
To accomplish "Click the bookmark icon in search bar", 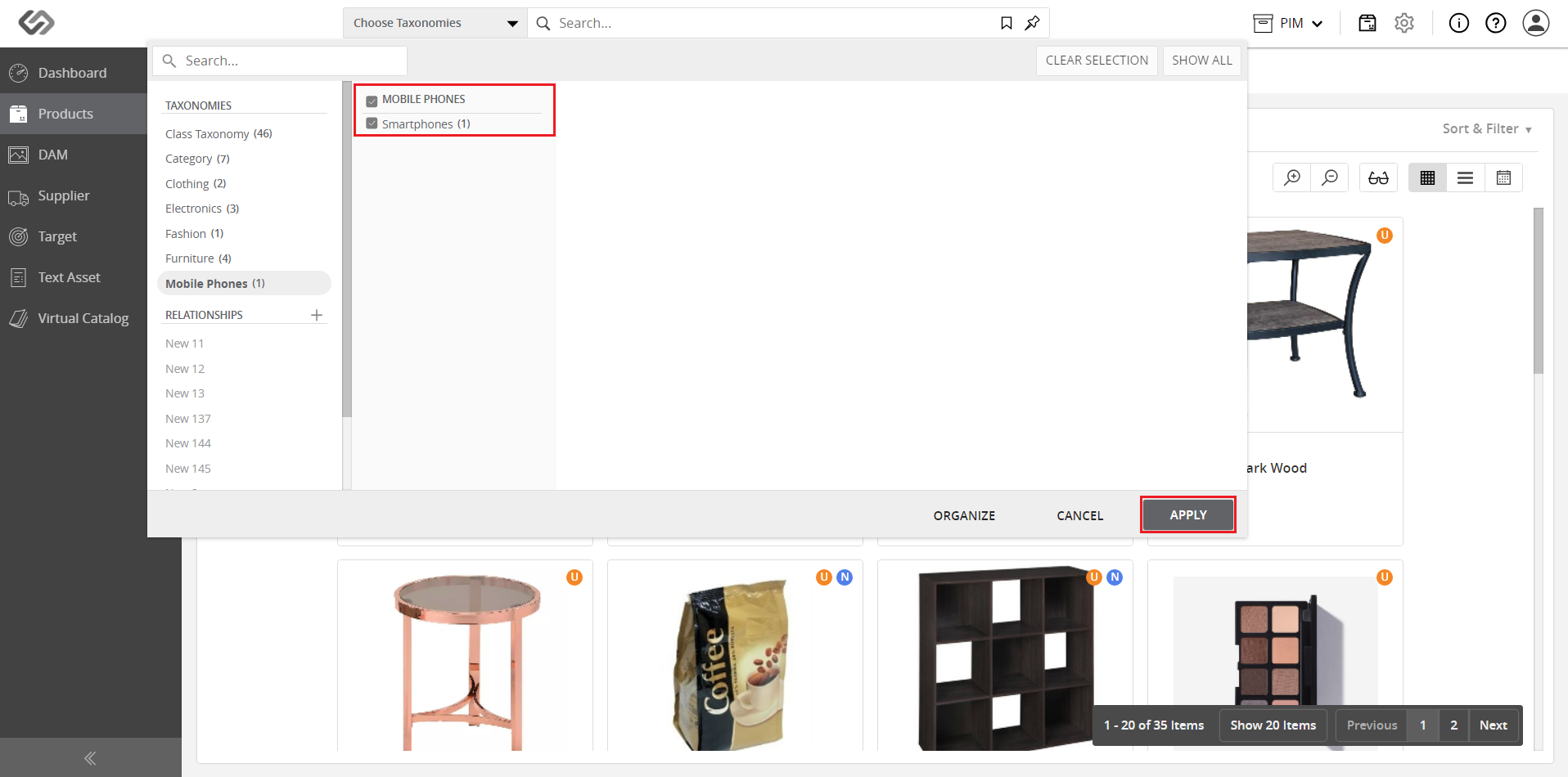I will [x=1007, y=23].
